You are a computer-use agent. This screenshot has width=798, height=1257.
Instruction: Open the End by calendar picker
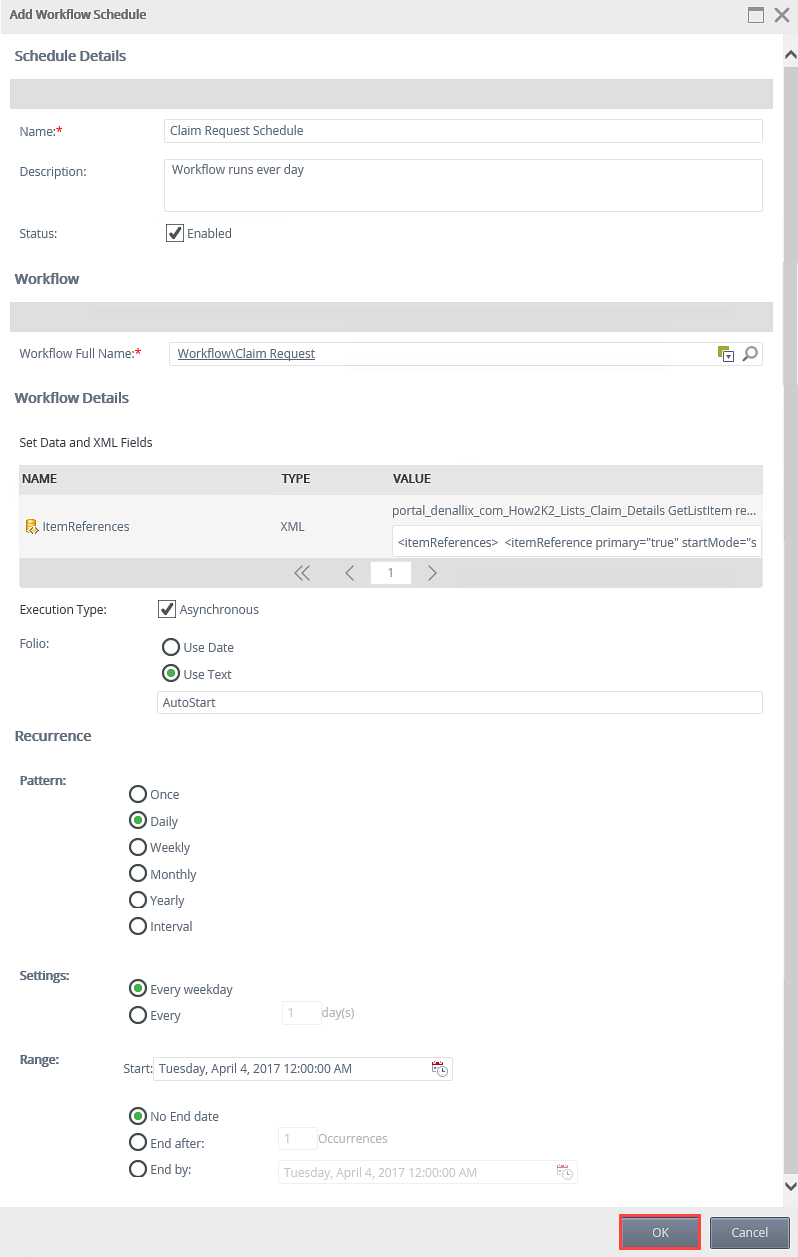[x=565, y=1172]
